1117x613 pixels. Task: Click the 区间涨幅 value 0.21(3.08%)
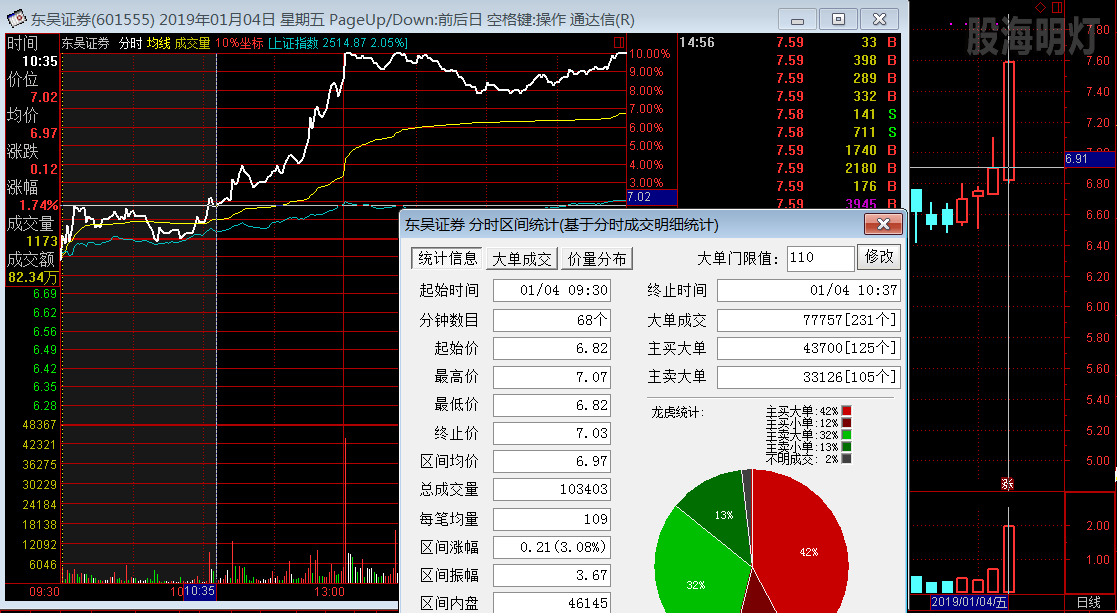pyautogui.click(x=551, y=547)
